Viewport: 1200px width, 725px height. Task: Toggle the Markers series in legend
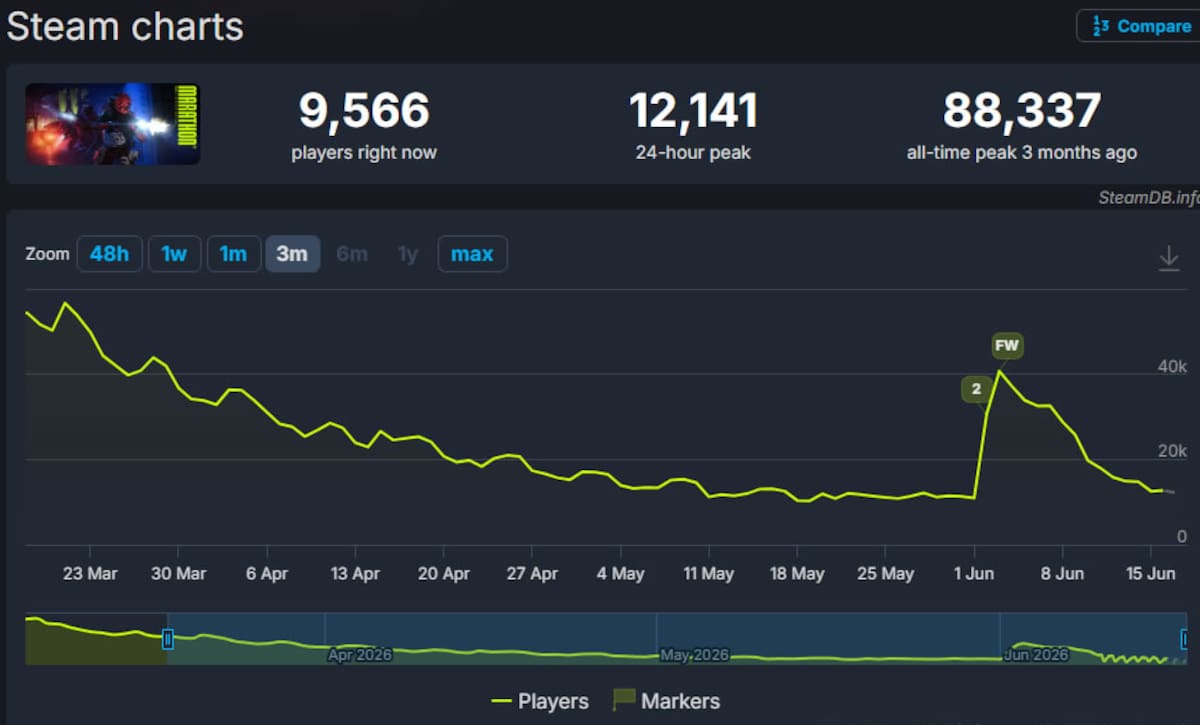tap(666, 701)
